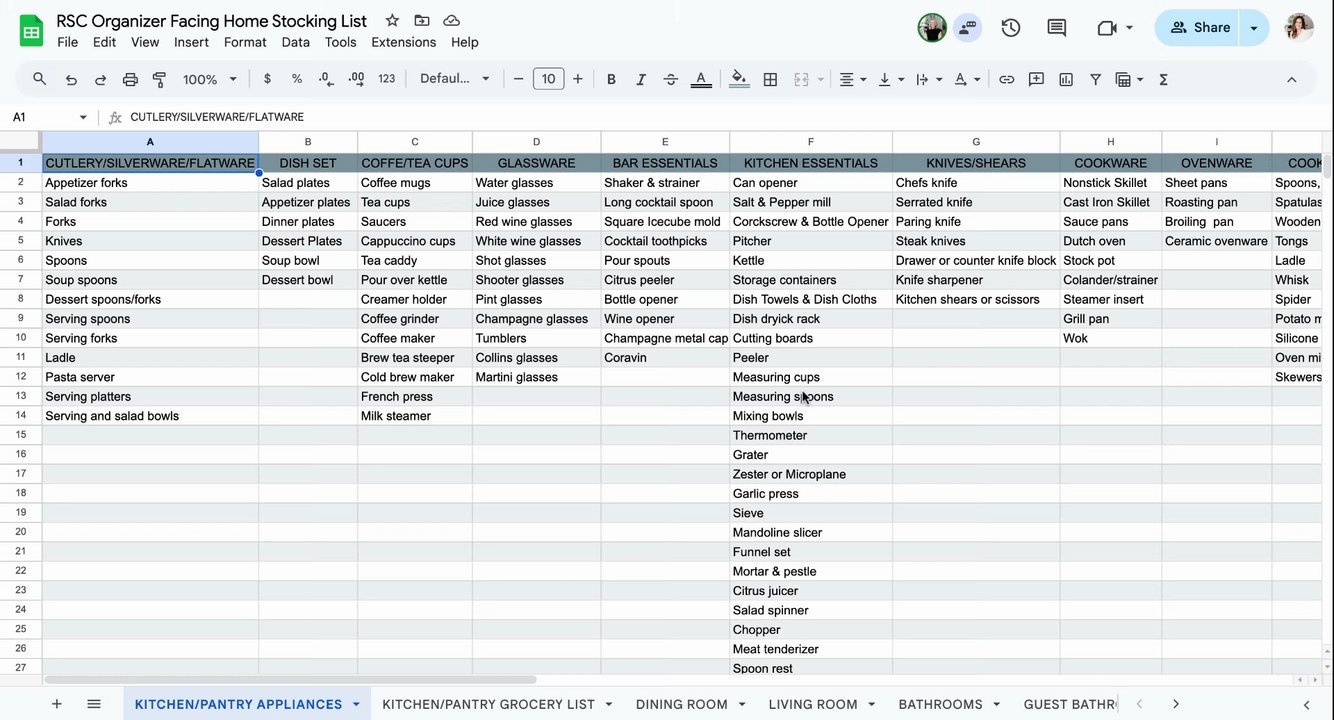Viewport: 1334px width, 720px height.
Task: Decrease decimal places
Action: (x=326, y=79)
